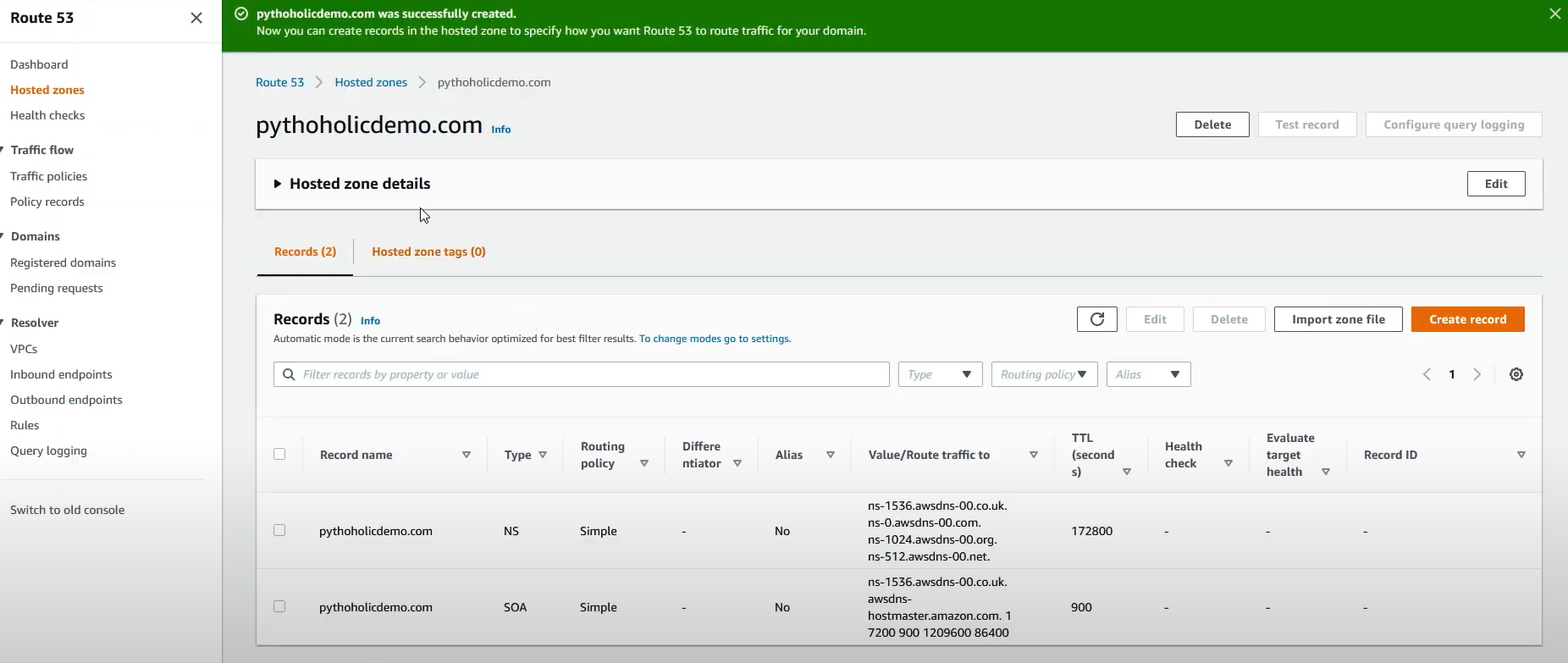Viewport: 1568px width, 663px height.
Task: Sort by TTL seconds column arrow
Action: click(x=1127, y=472)
